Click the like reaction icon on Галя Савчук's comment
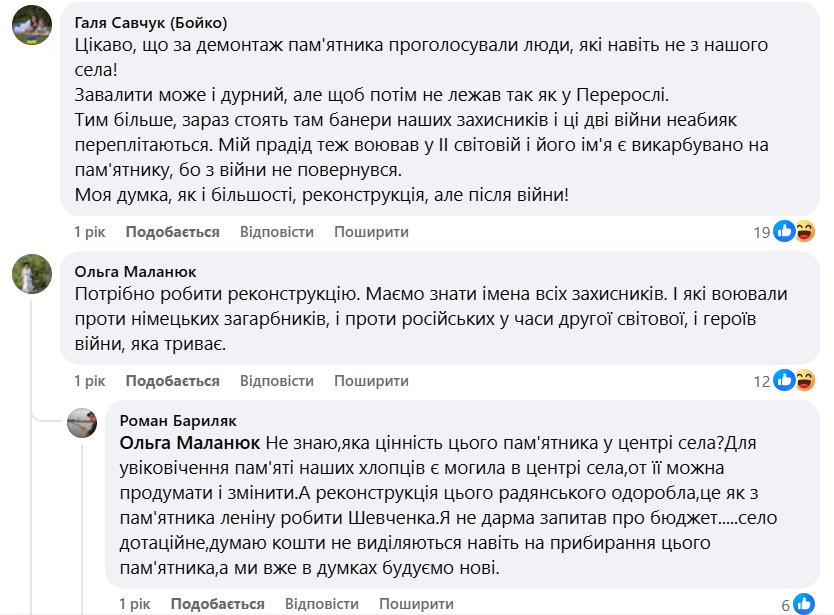834x615 pixels. [785, 232]
